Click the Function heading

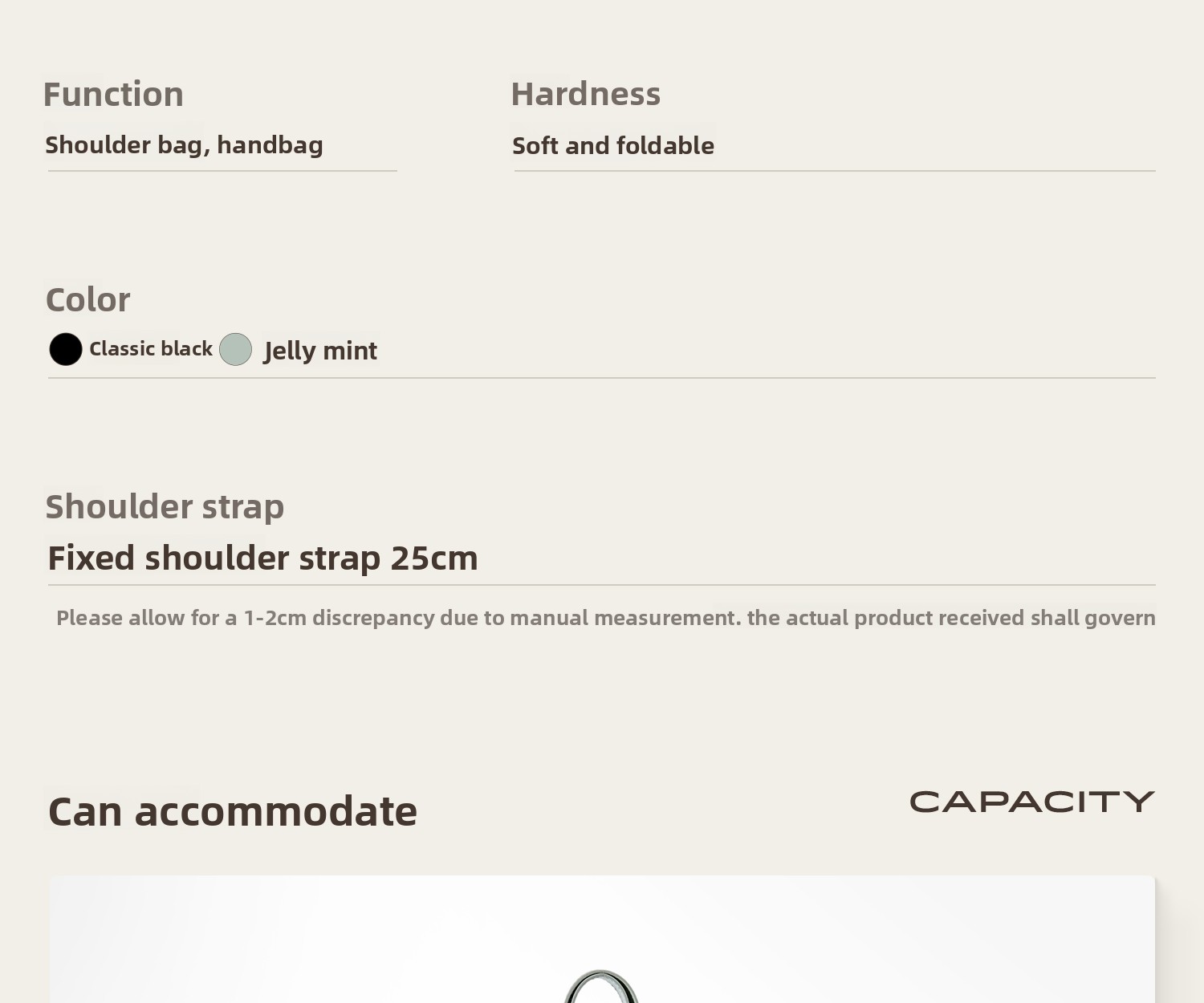113,95
